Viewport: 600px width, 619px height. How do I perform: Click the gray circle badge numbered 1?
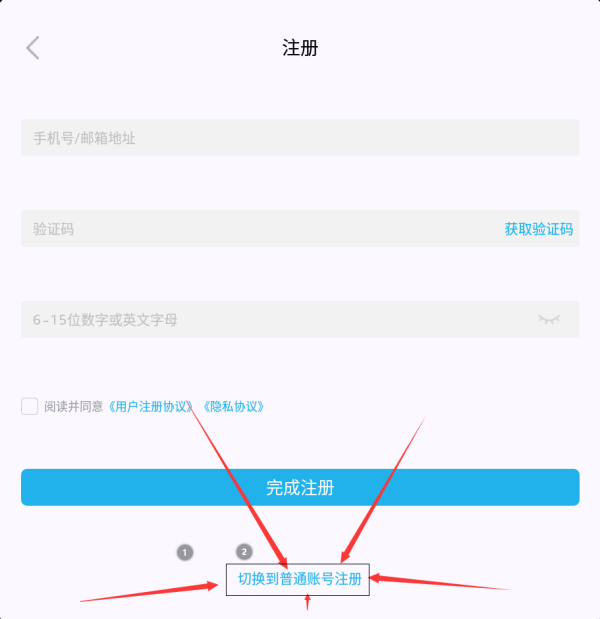coord(185,552)
